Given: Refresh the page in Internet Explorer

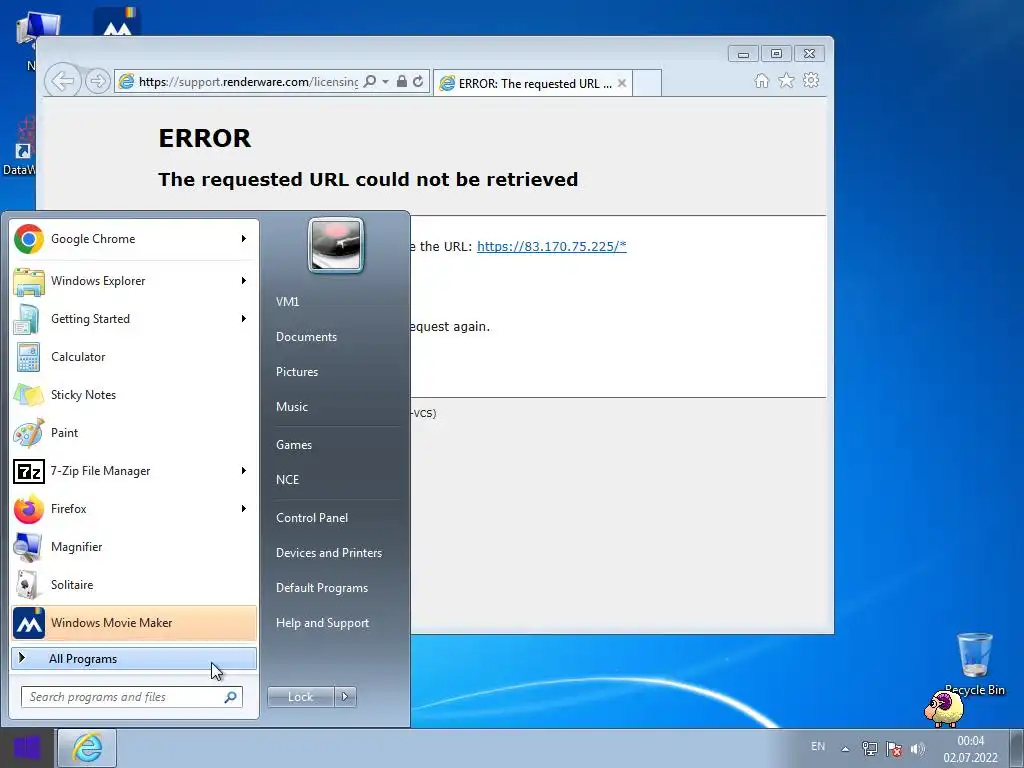Looking at the screenshot, I should click(x=418, y=82).
